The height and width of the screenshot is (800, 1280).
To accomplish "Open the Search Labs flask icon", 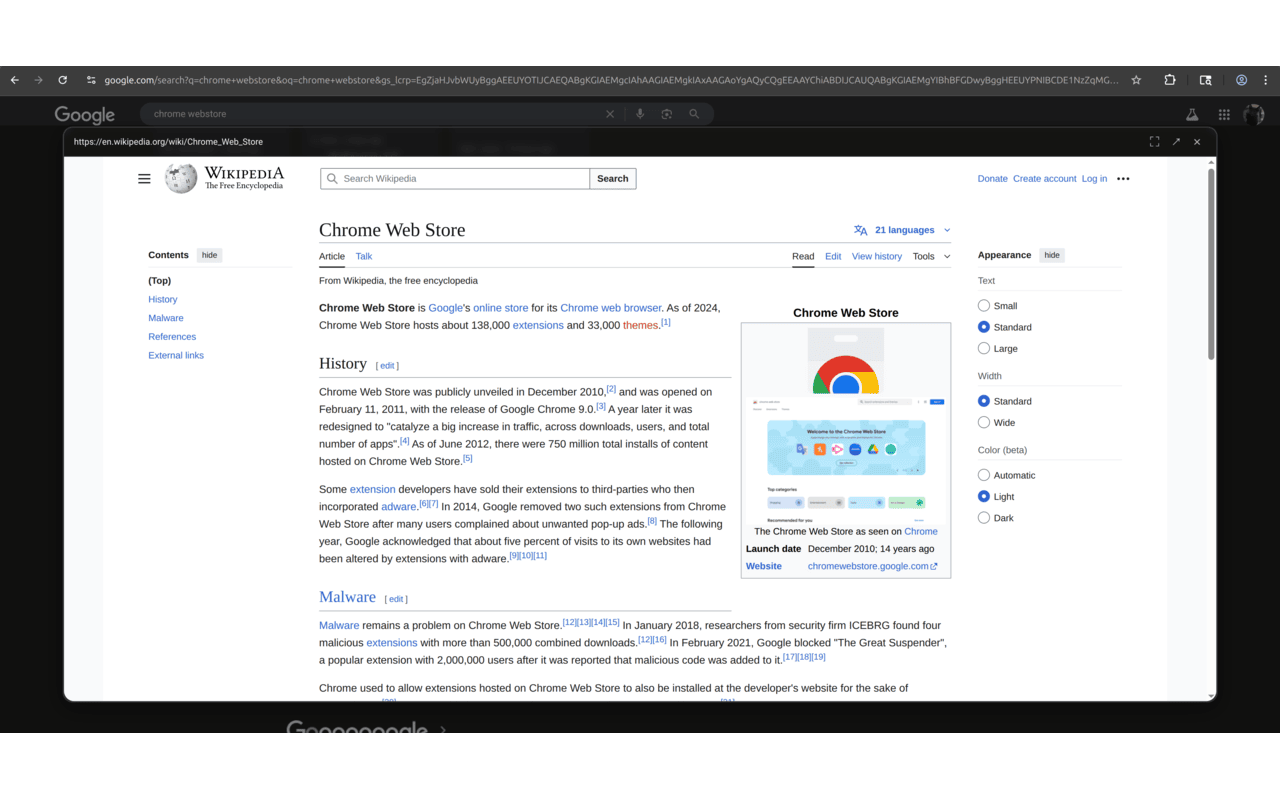I will pos(1192,115).
